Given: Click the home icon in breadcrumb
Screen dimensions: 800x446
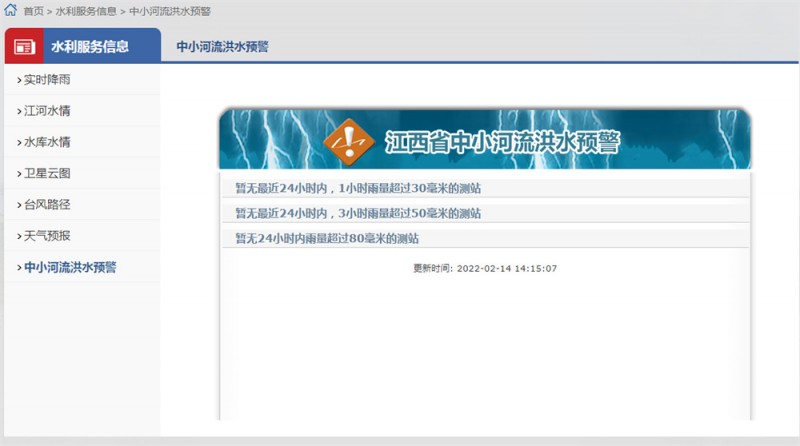Looking at the screenshot, I should 11,10.
